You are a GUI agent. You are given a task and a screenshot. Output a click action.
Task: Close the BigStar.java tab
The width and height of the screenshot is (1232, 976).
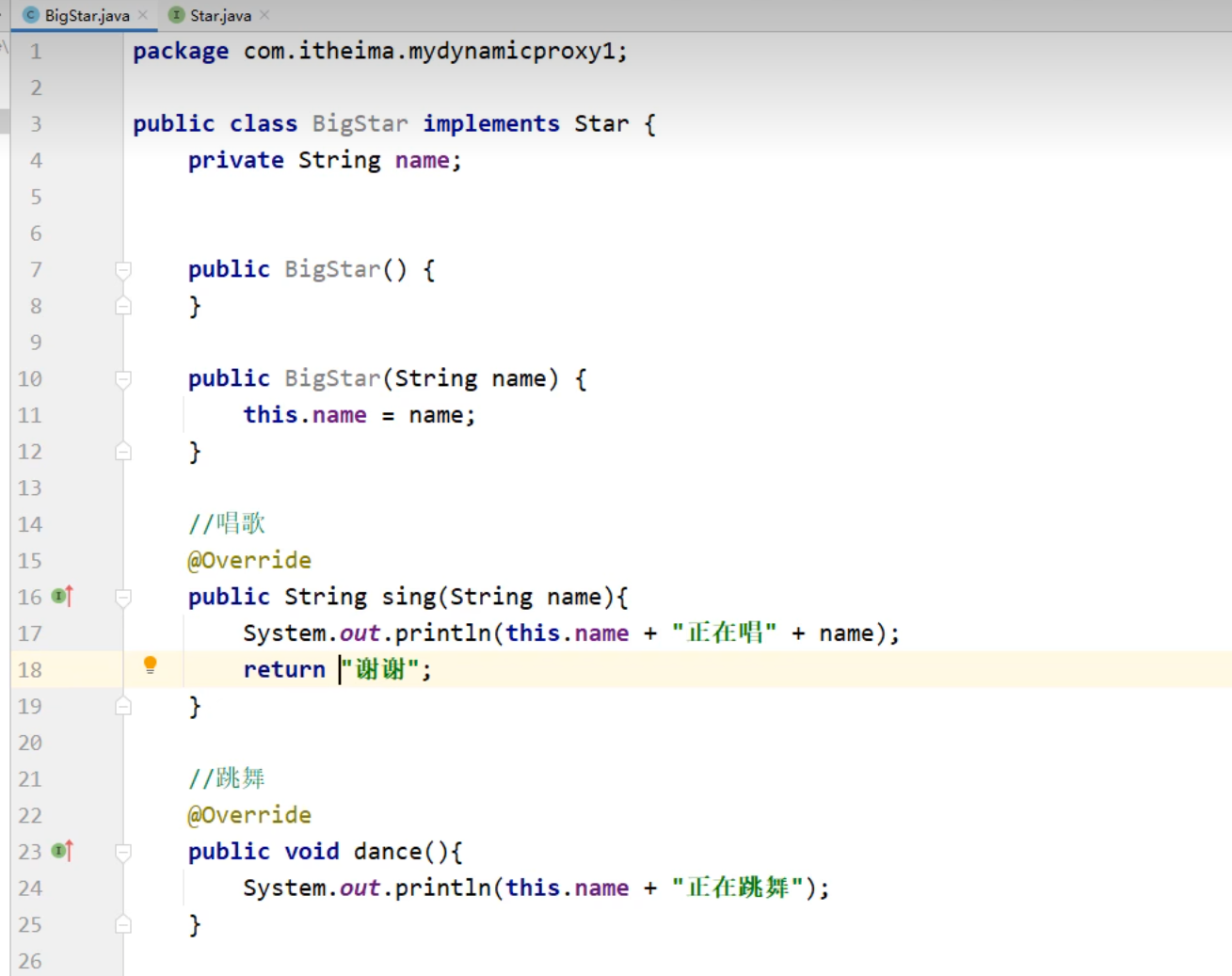tap(143, 15)
